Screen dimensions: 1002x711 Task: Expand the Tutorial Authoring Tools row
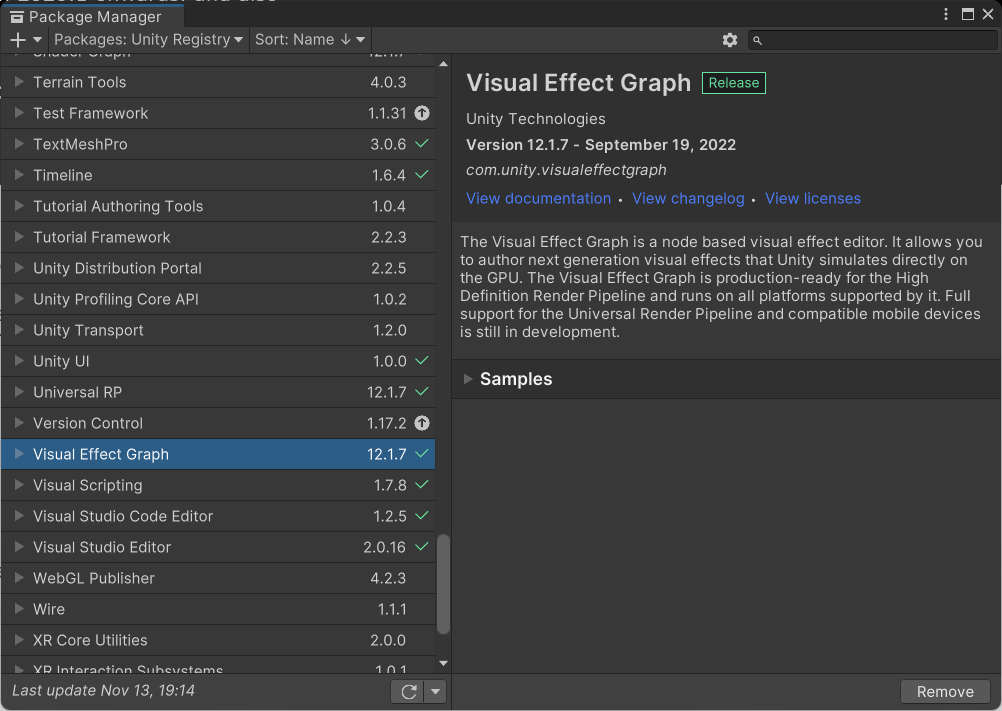pos(19,206)
